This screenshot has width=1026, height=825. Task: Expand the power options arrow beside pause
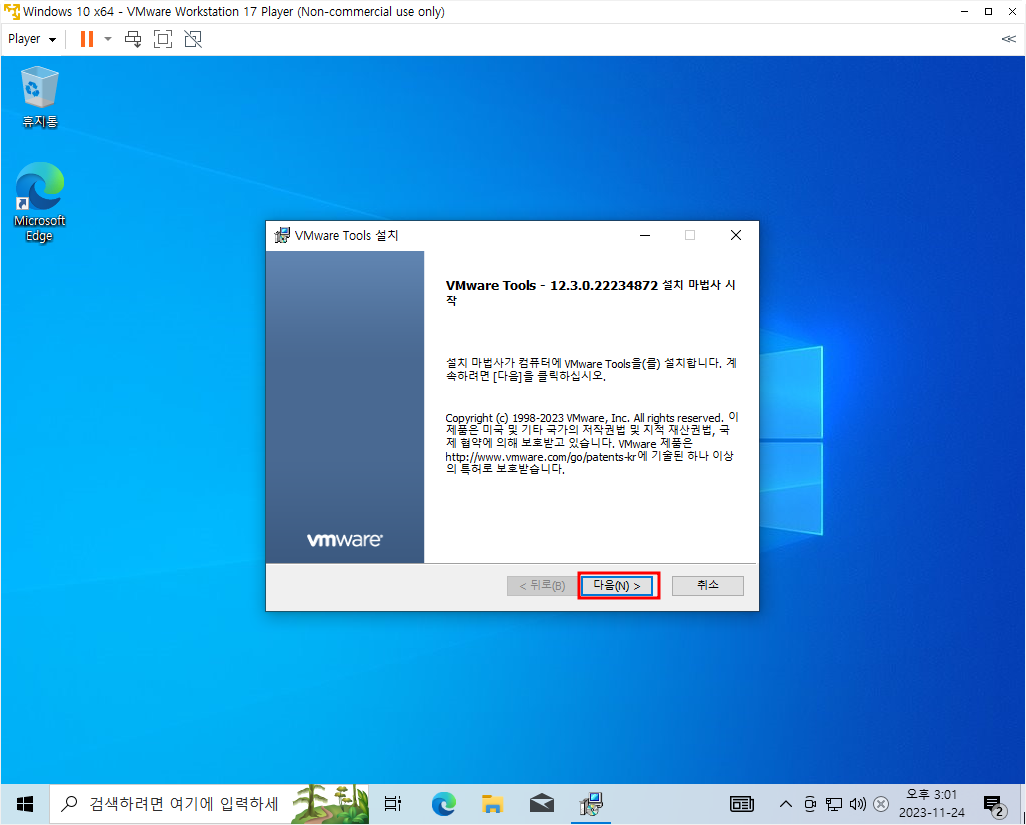pos(108,39)
